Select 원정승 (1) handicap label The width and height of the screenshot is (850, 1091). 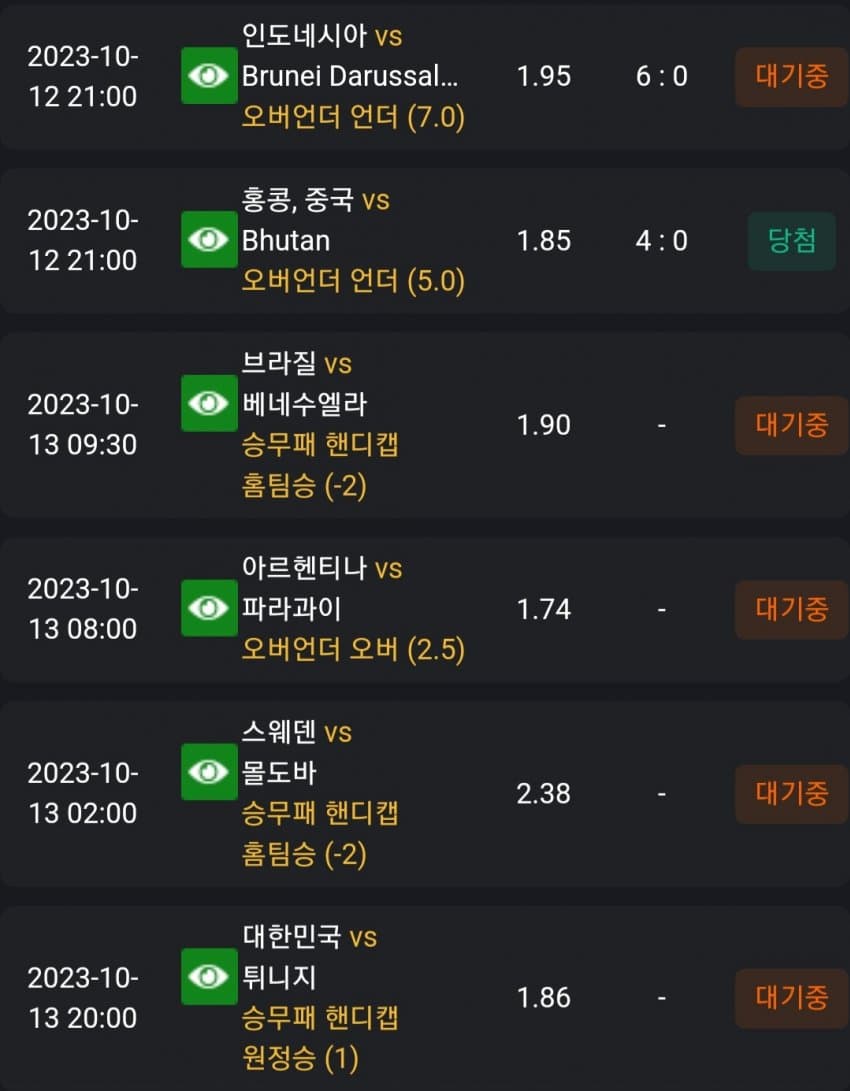point(300,1058)
